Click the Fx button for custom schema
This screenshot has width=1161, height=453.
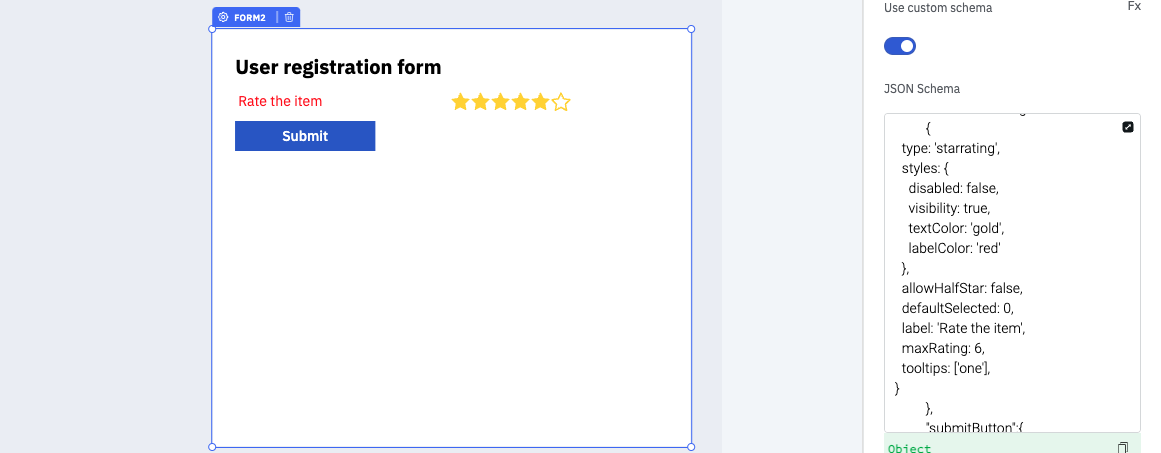[1134, 6]
